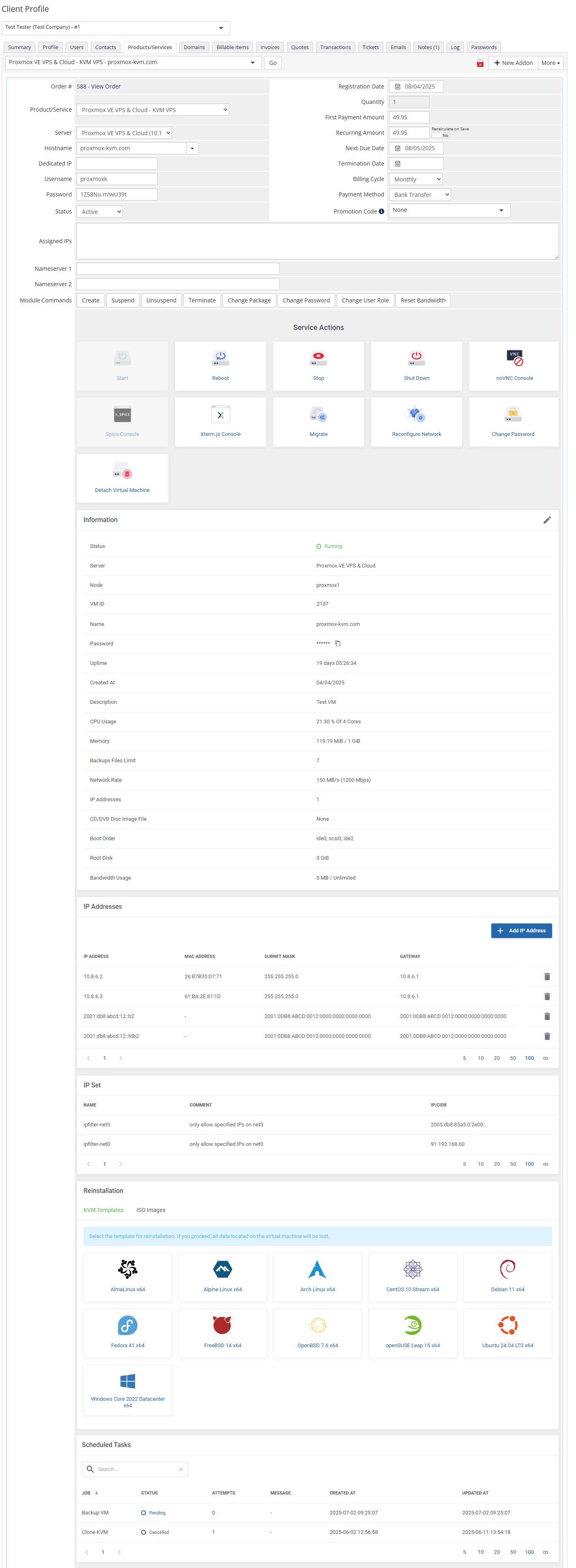Switch to the ISO Images tab
Image resolution: width=576 pixels, height=1568 pixels.
pyautogui.click(x=151, y=1210)
